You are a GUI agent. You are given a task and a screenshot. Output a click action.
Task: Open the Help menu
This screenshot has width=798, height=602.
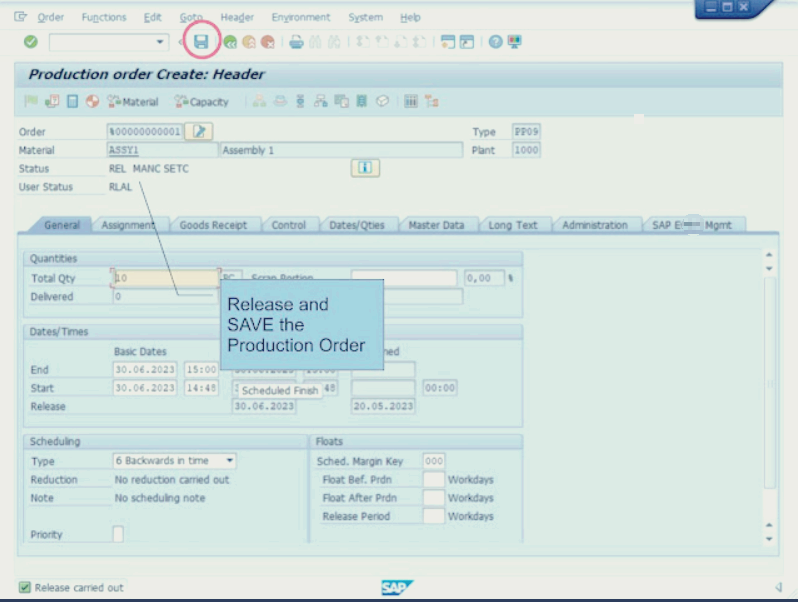(x=410, y=17)
